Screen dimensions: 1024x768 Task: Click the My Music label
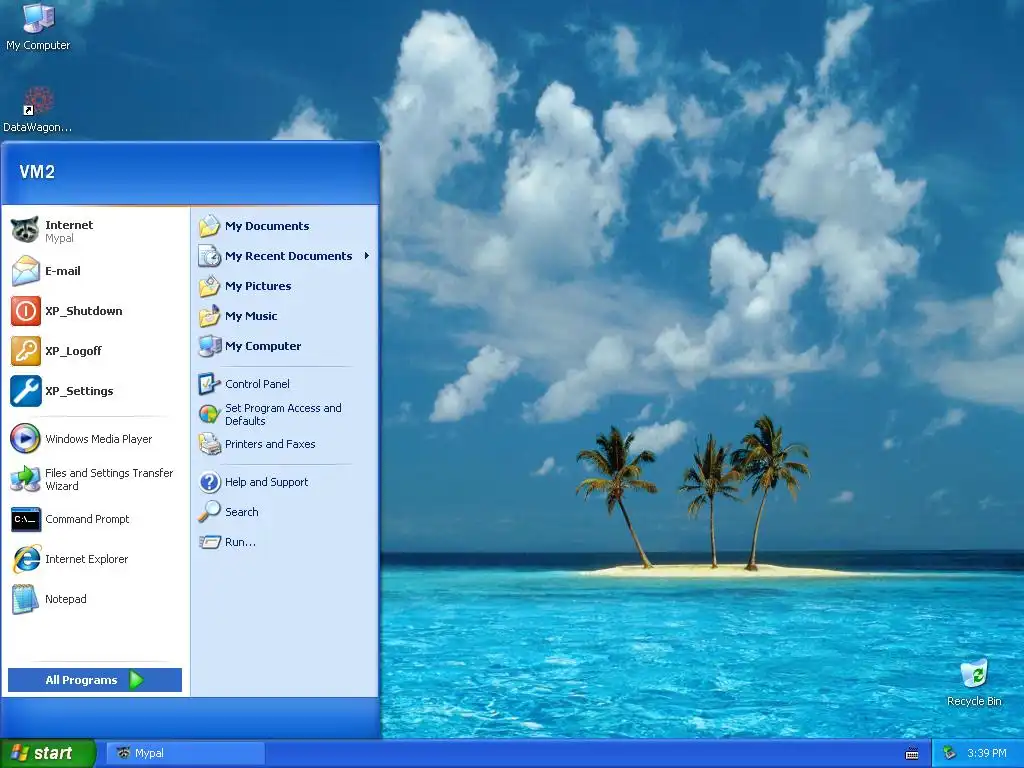tap(251, 316)
